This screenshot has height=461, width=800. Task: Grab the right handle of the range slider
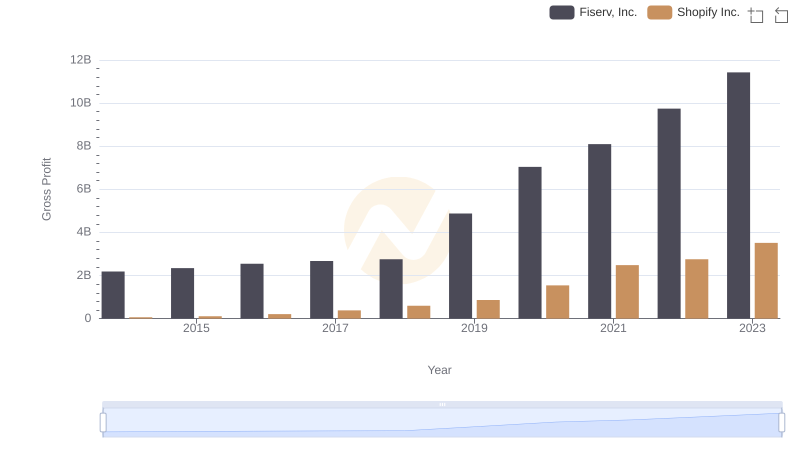[781, 423]
